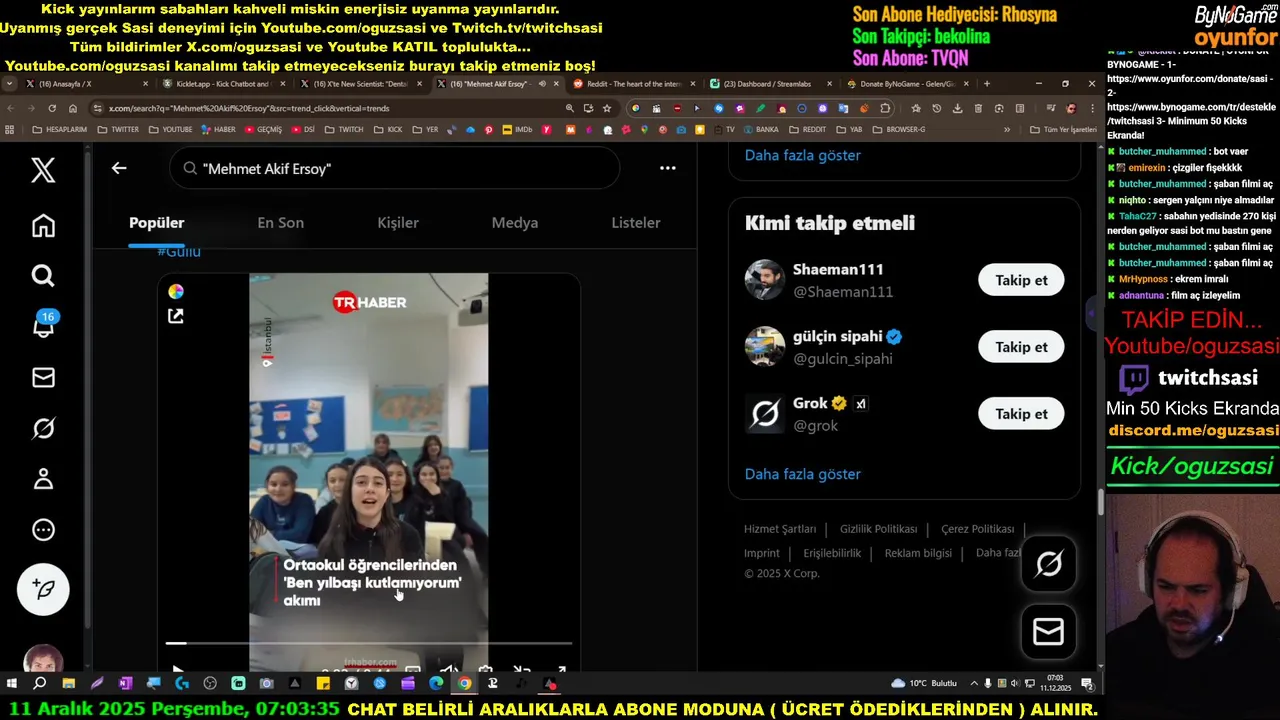Click the video share arrow icon

pyautogui.click(x=176, y=316)
